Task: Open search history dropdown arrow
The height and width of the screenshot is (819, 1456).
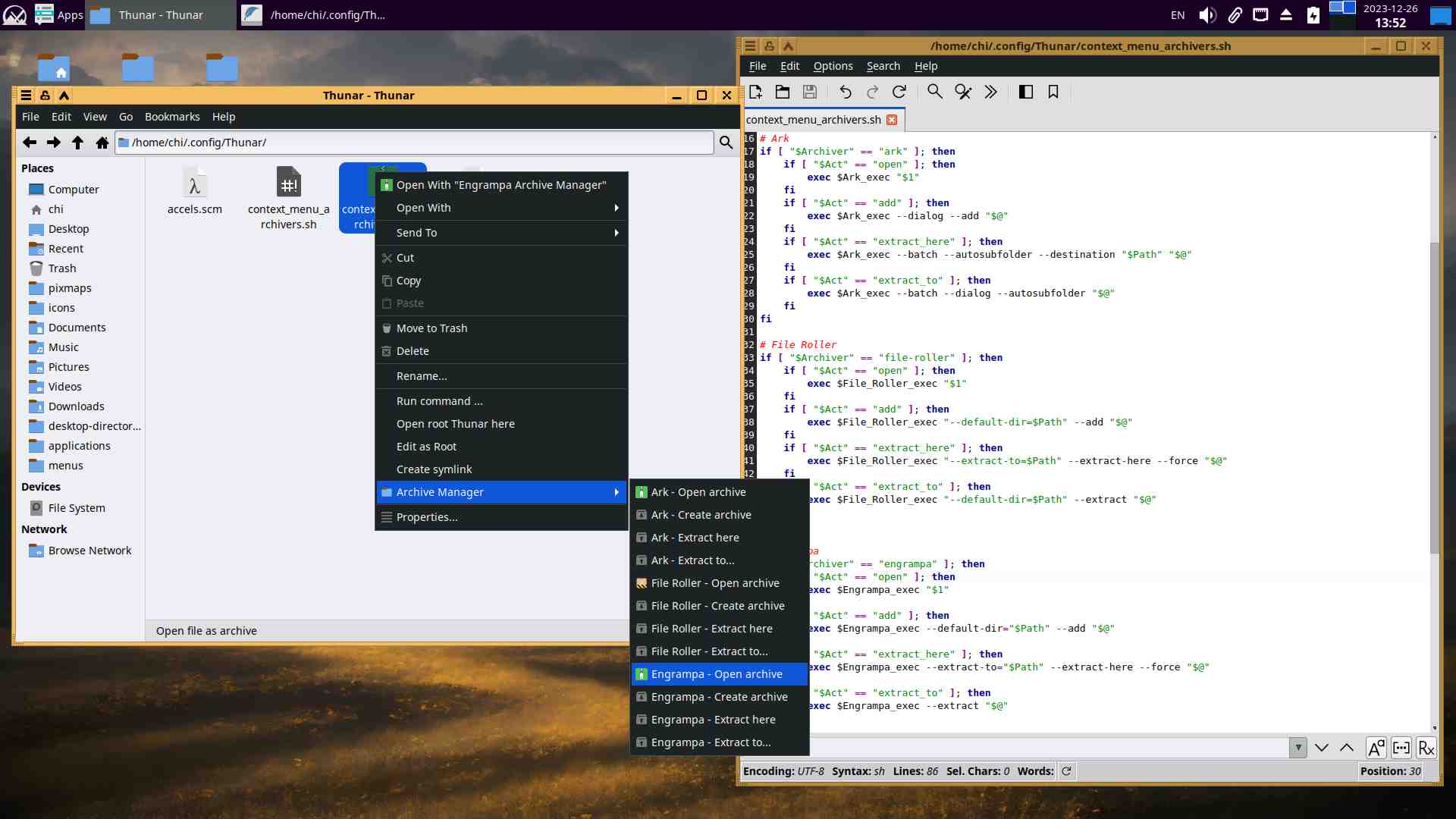Action: point(1298,748)
